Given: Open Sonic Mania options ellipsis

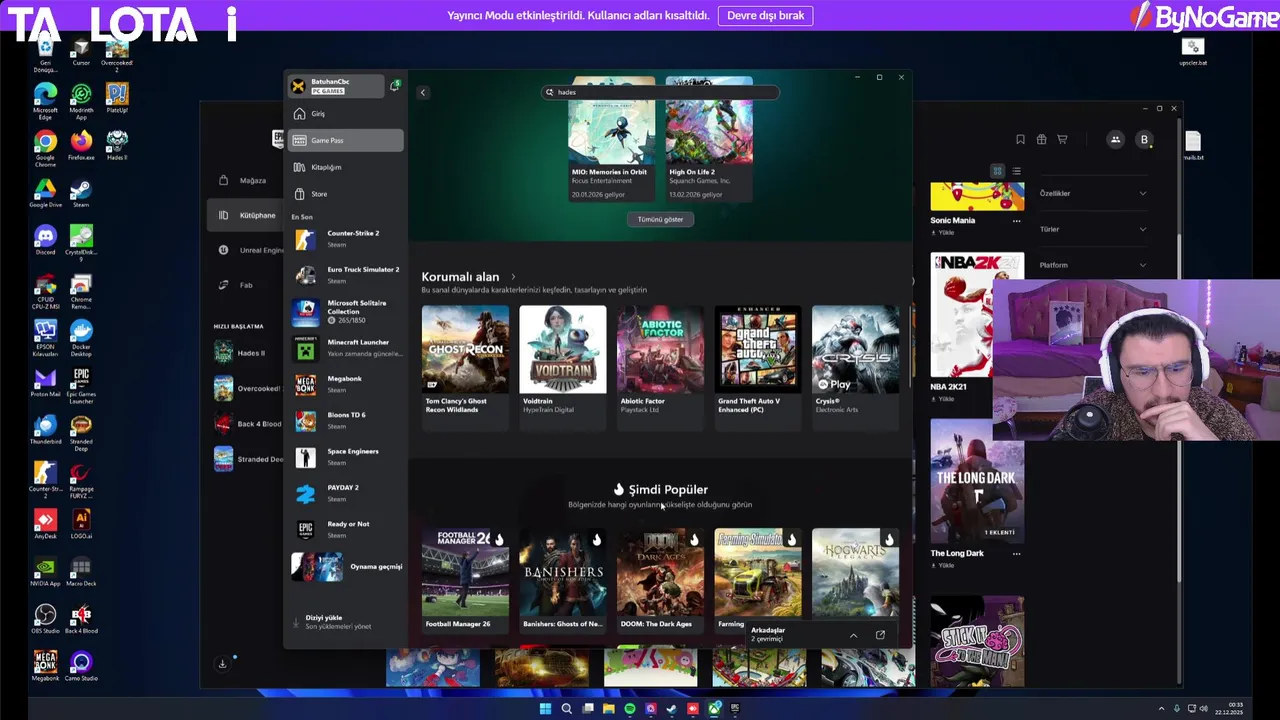Looking at the screenshot, I should pyautogui.click(x=1017, y=221).
